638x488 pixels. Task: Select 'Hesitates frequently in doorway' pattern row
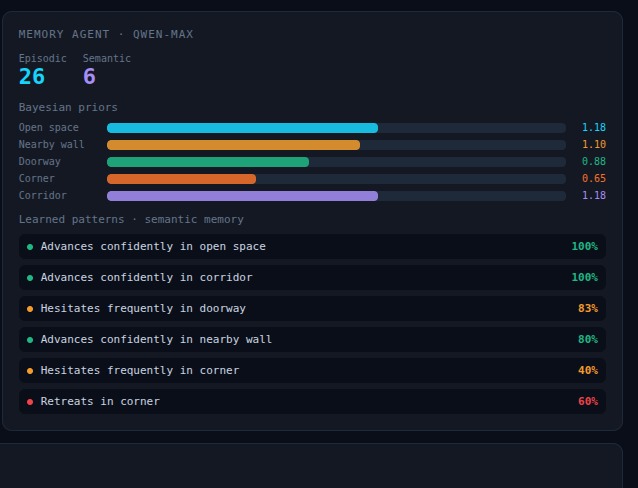(312, 309)
